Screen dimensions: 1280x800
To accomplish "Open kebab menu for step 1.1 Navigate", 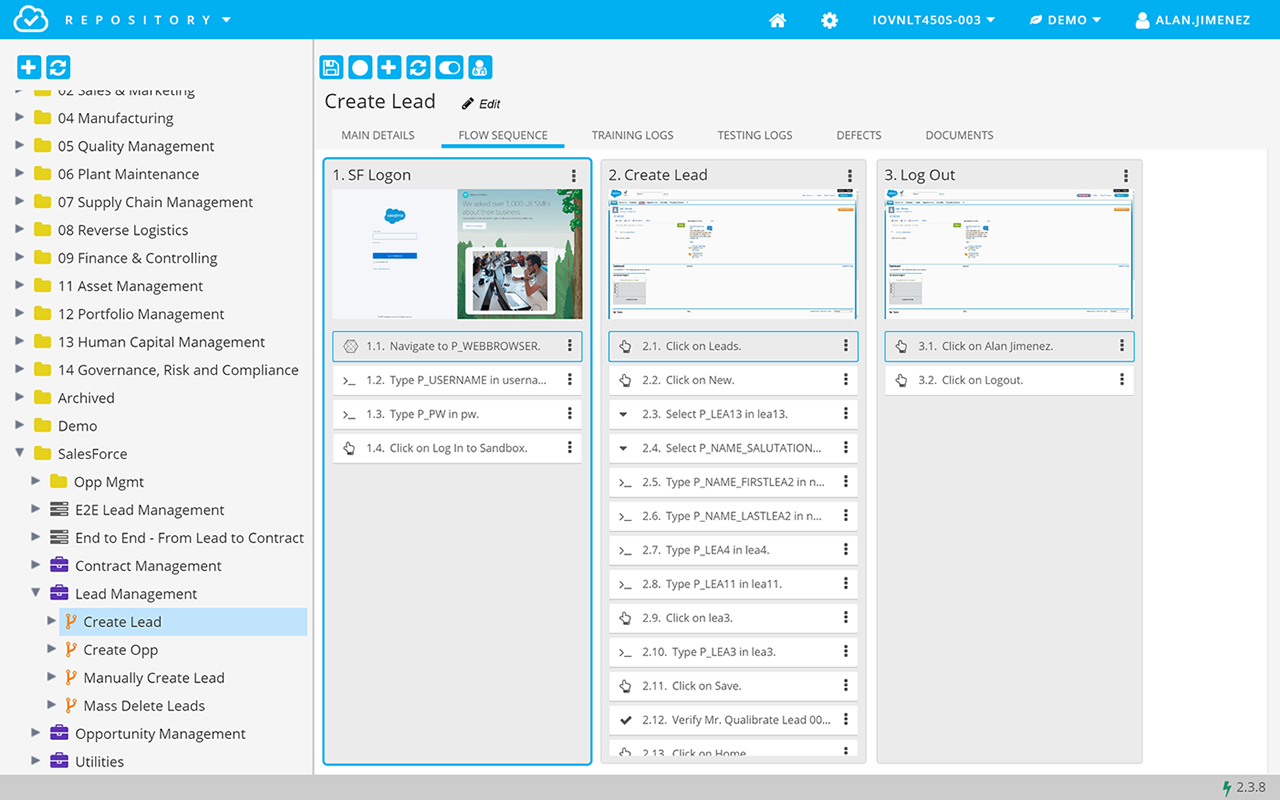I will point(570,346).
